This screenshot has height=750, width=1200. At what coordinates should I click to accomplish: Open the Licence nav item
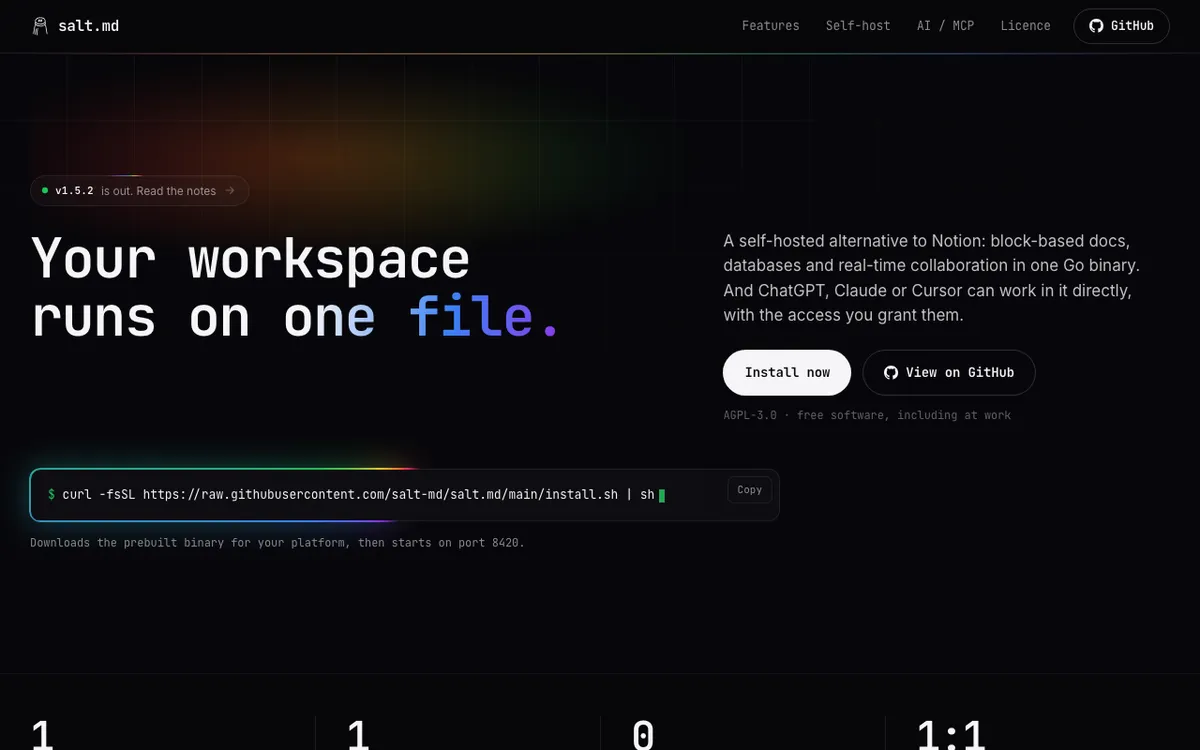[1025, 26]
